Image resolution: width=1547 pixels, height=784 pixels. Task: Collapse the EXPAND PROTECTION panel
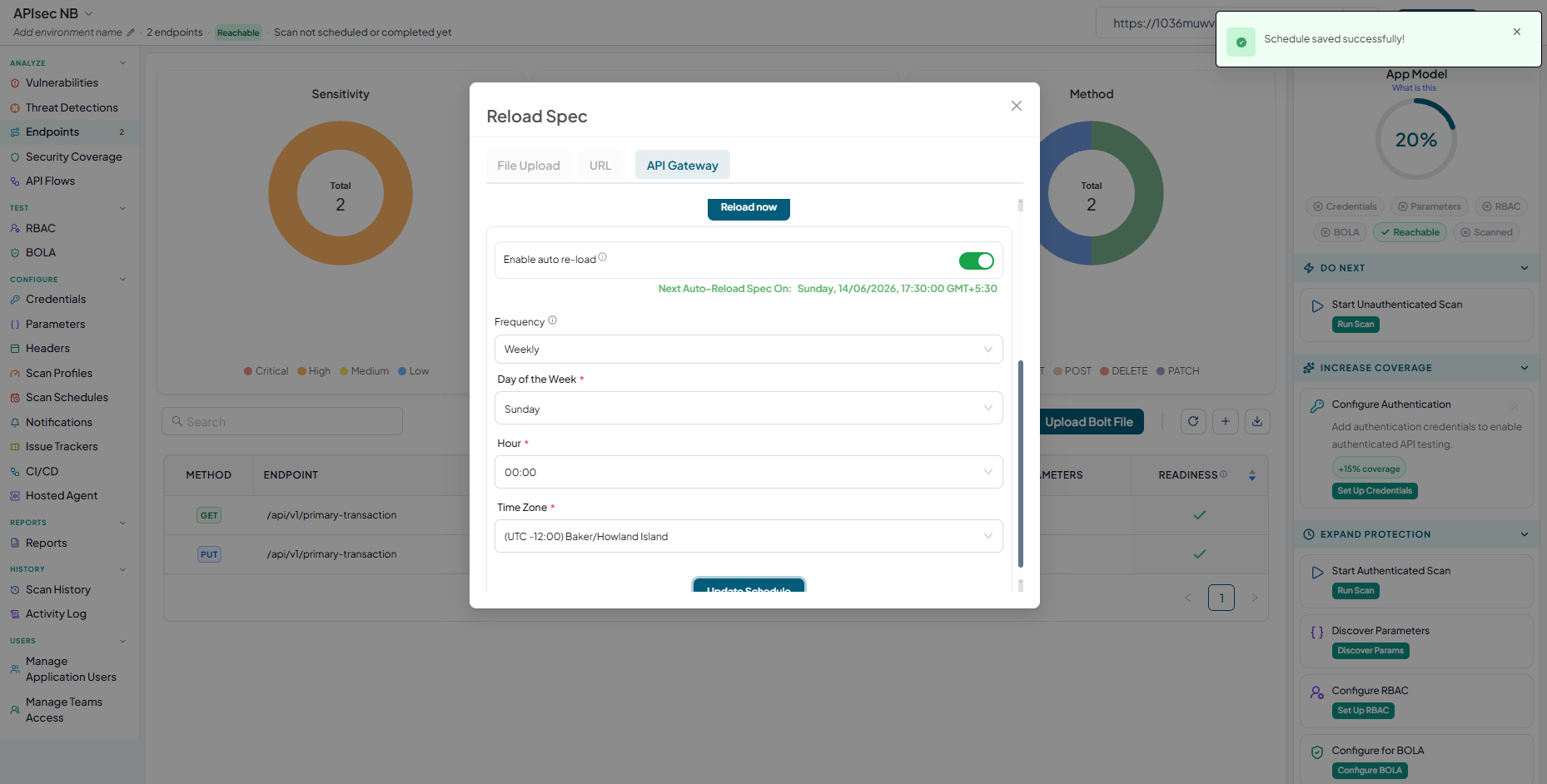[x=1525, y=534]
